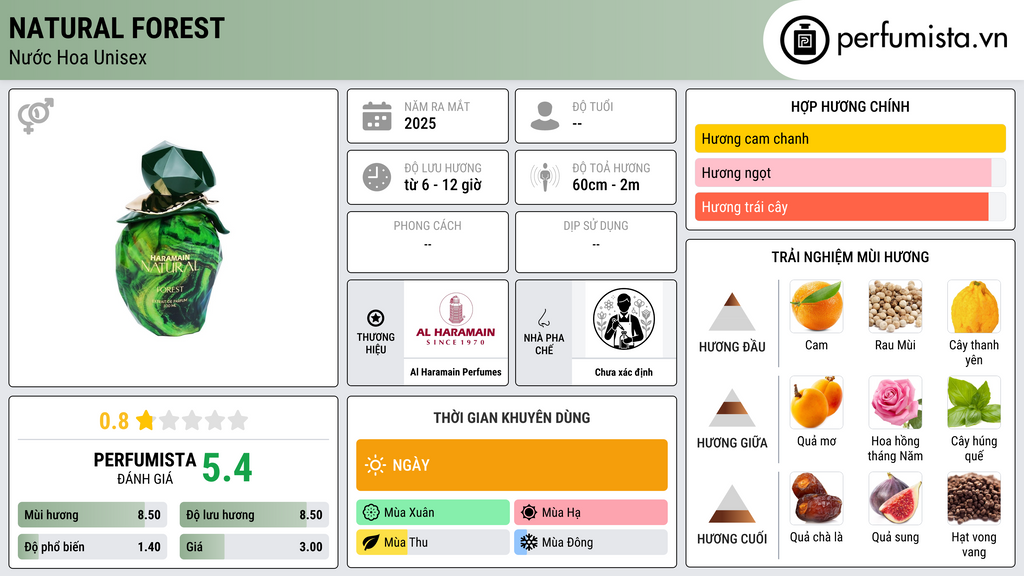Click the unisex gender symbol icon
1024x576 pixels.
point(36,116)
